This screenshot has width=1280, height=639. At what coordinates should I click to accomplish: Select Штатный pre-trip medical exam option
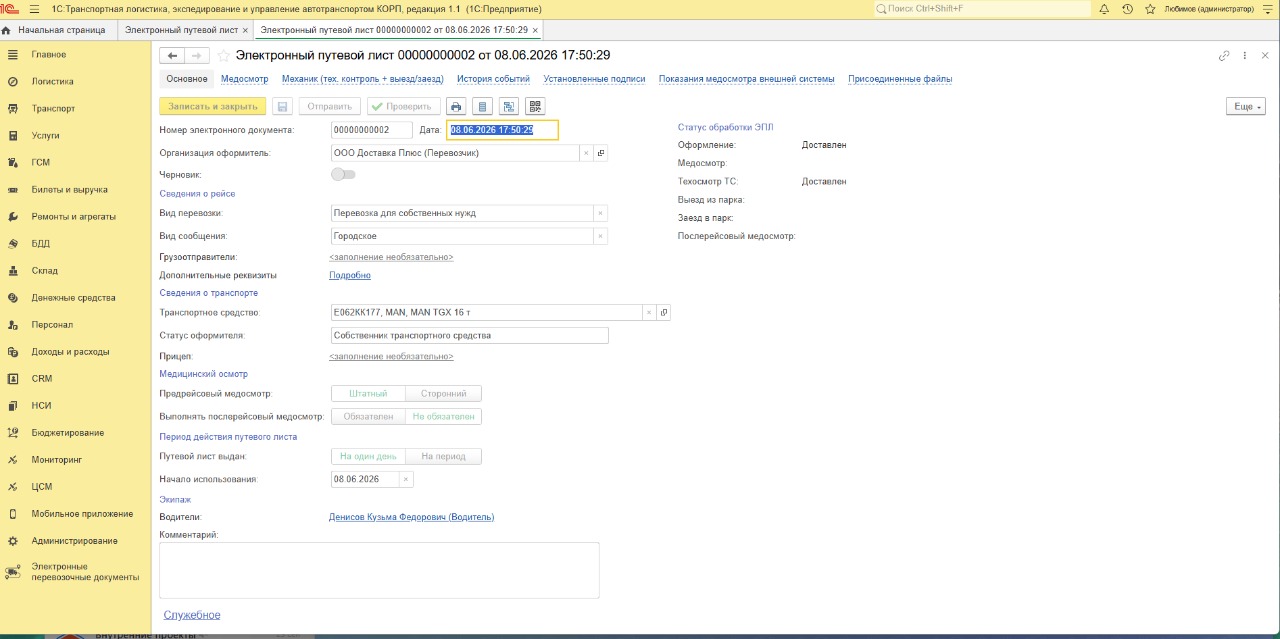368,394
